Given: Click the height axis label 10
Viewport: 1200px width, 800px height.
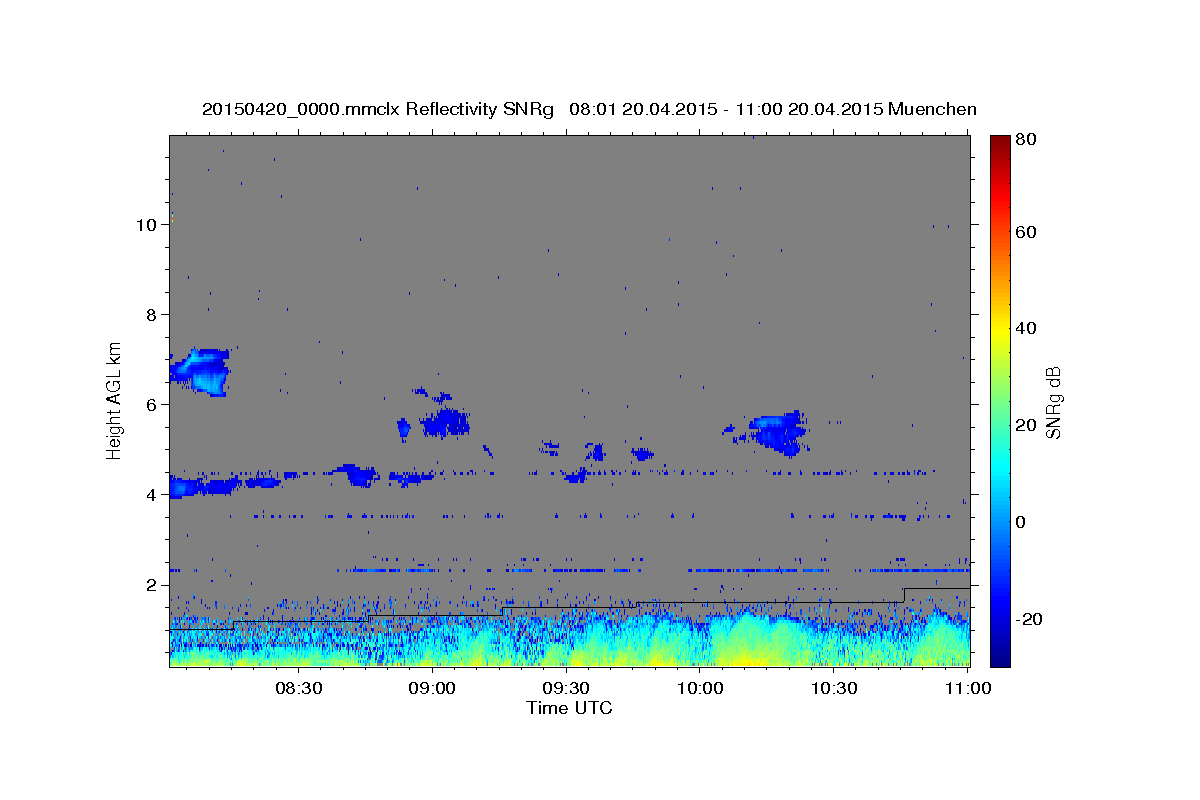Looking at the screenshot, I should tap(147, 224).
